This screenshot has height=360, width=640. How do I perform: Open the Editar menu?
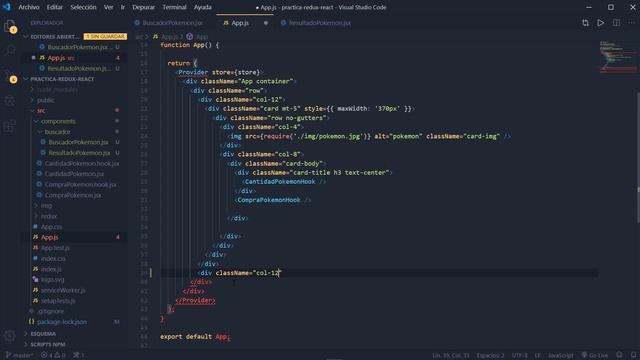(55, 7)
